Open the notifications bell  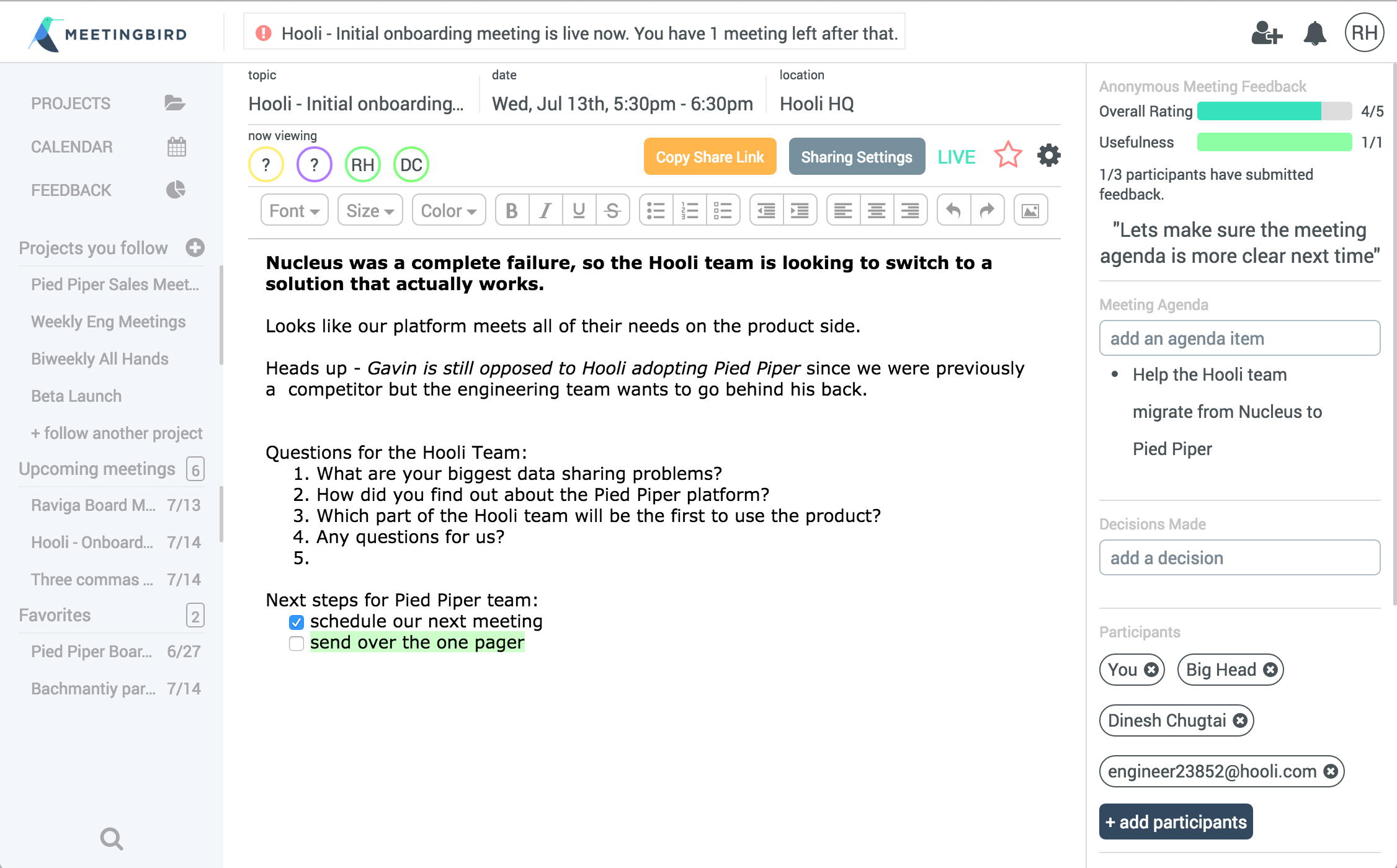pyautogui.click(x=1314, y=33)
